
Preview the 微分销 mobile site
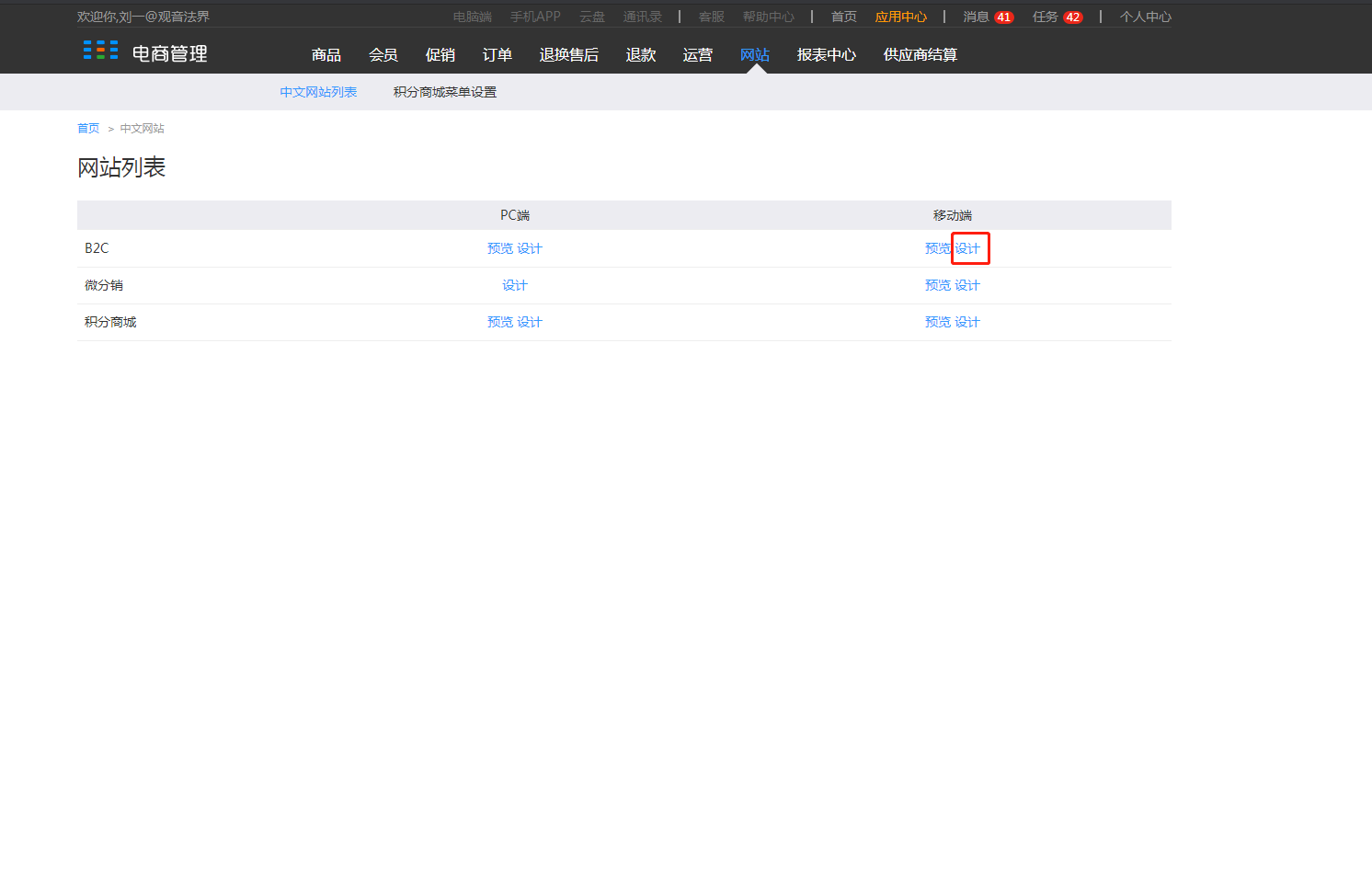(938, 285)
